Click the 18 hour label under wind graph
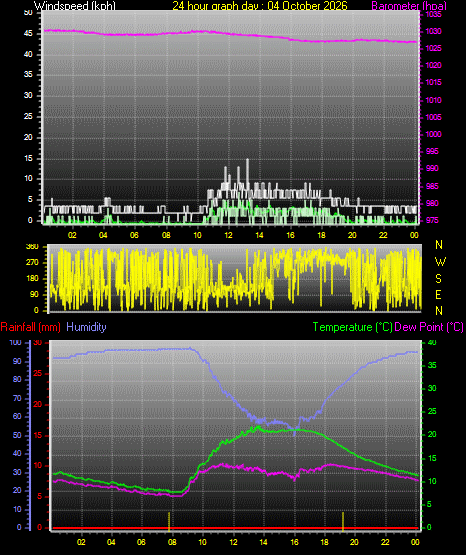Screen dimensions: 466x555 (321, 235)
